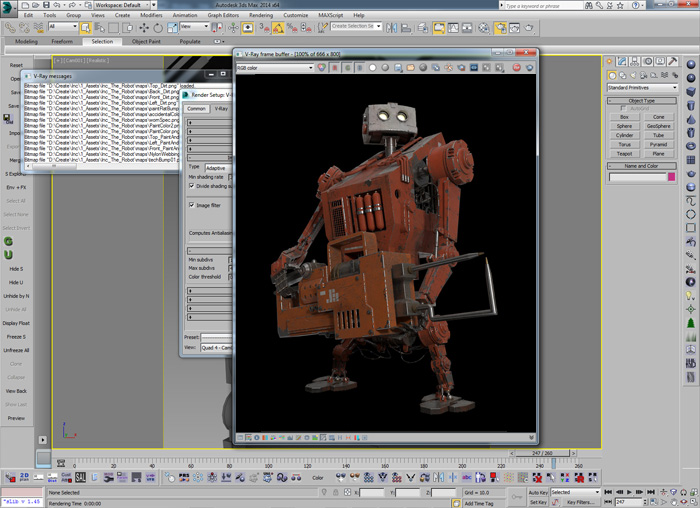The height and width of the screenshot is (508, 700).
Task: Toggle Divide shading subdivs checkbox
Action: click(192, 186)
